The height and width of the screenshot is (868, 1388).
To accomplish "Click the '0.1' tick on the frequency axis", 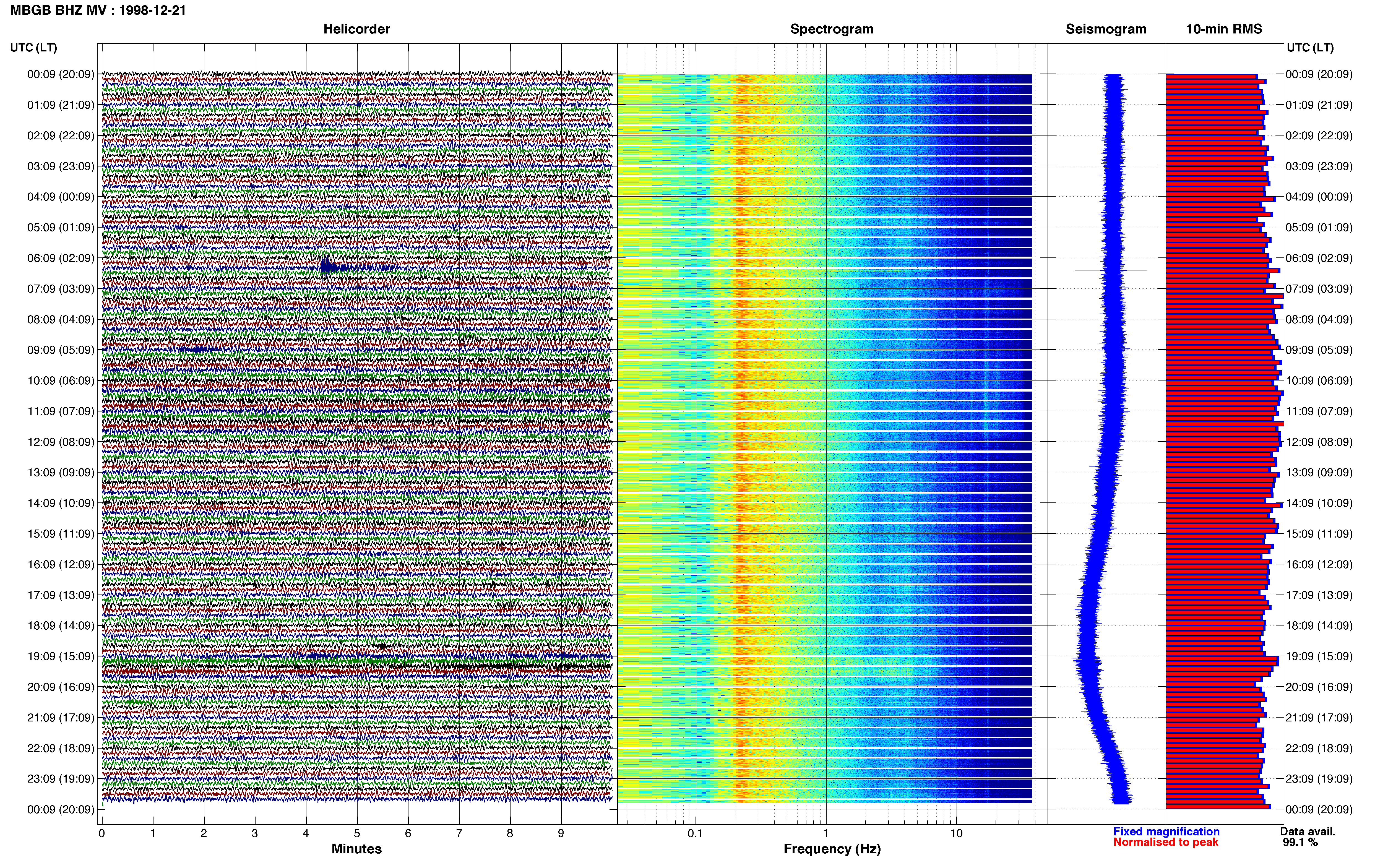I will pos(695,833).
